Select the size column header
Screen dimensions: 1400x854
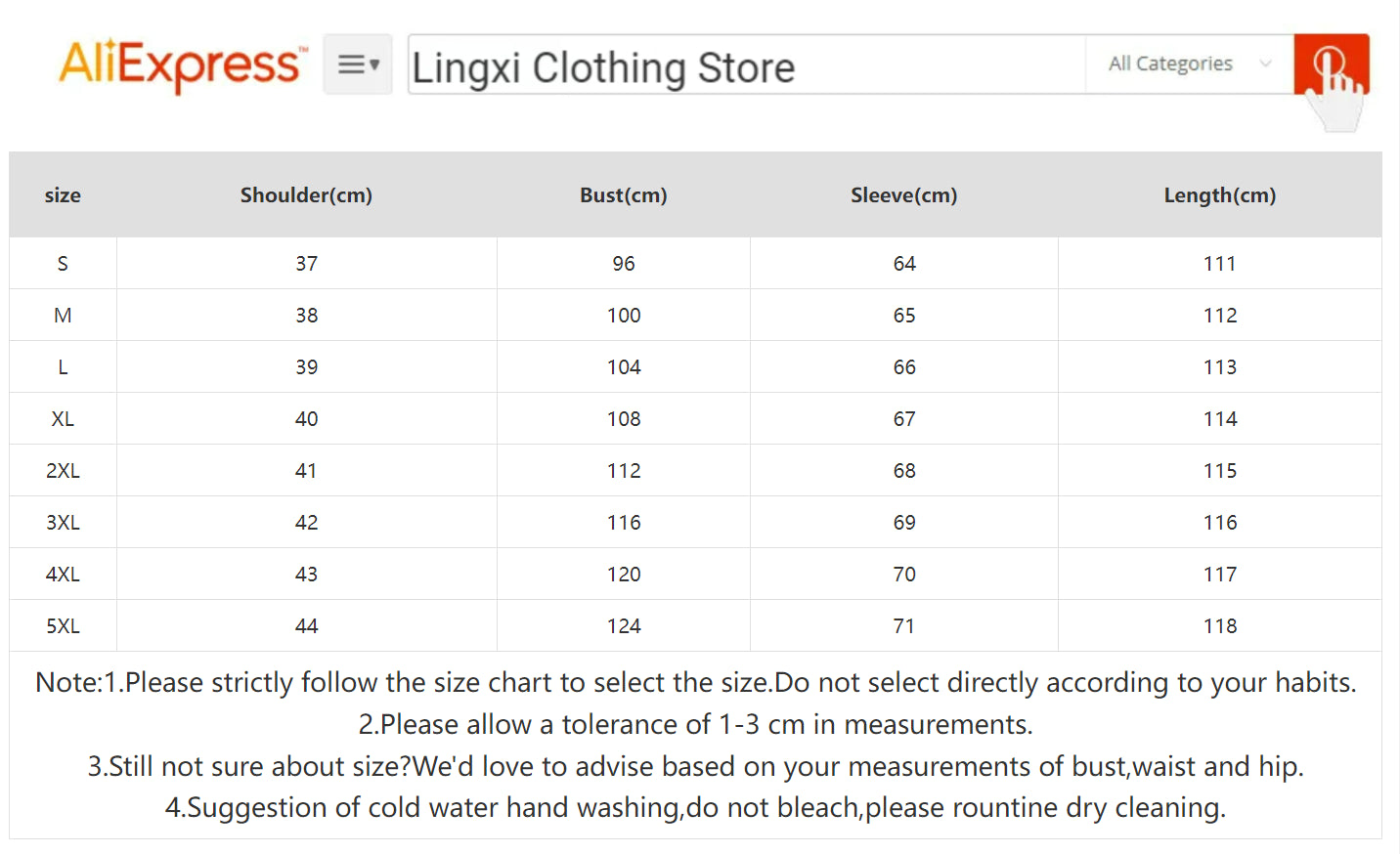coord(63,194)
